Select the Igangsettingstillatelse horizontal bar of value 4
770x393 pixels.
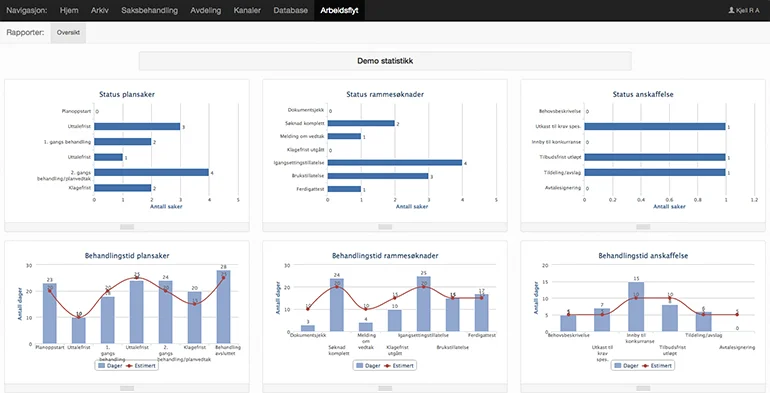tap(395, 163)
